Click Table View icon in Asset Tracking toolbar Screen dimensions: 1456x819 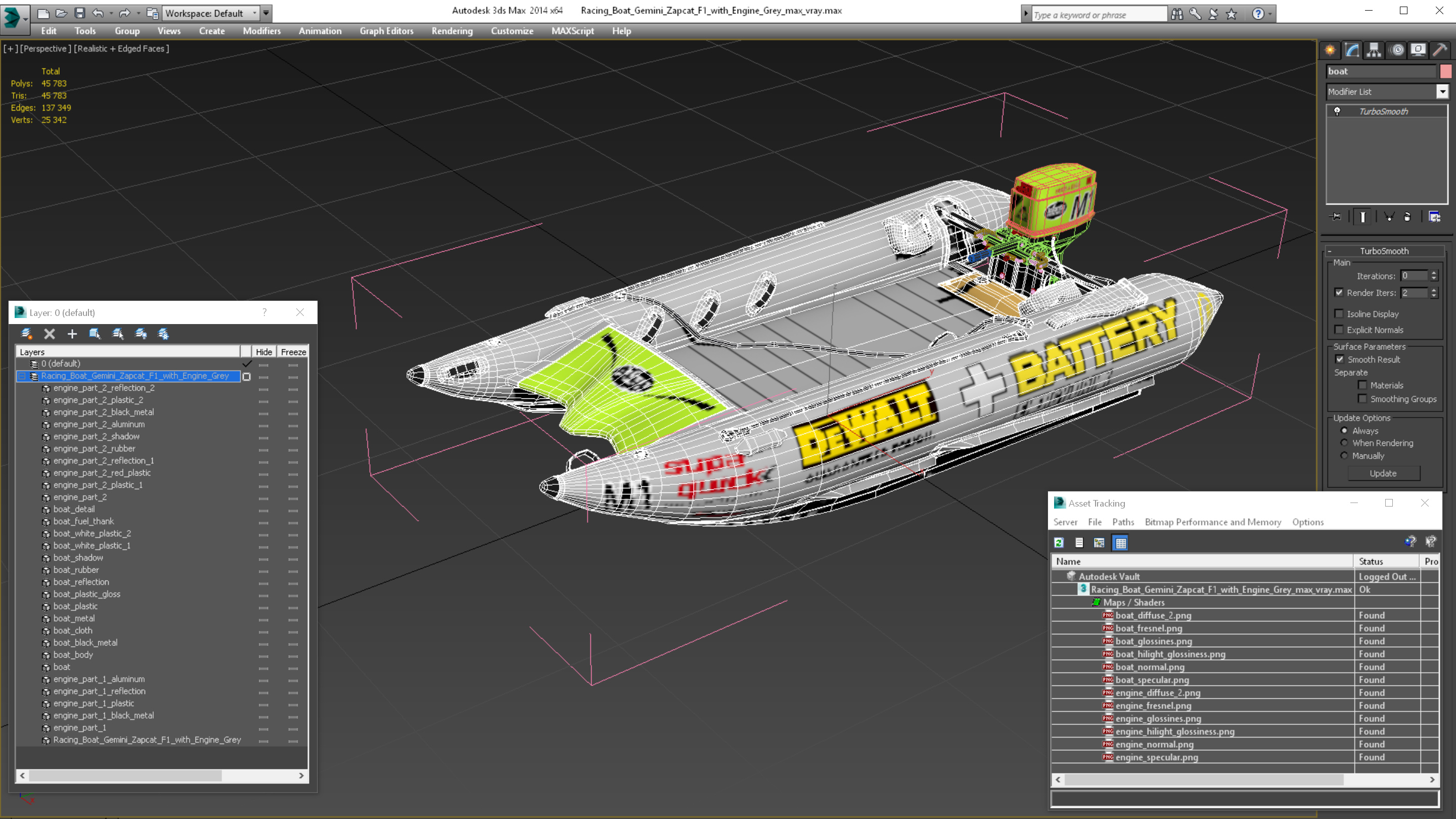pos(1120,542)
